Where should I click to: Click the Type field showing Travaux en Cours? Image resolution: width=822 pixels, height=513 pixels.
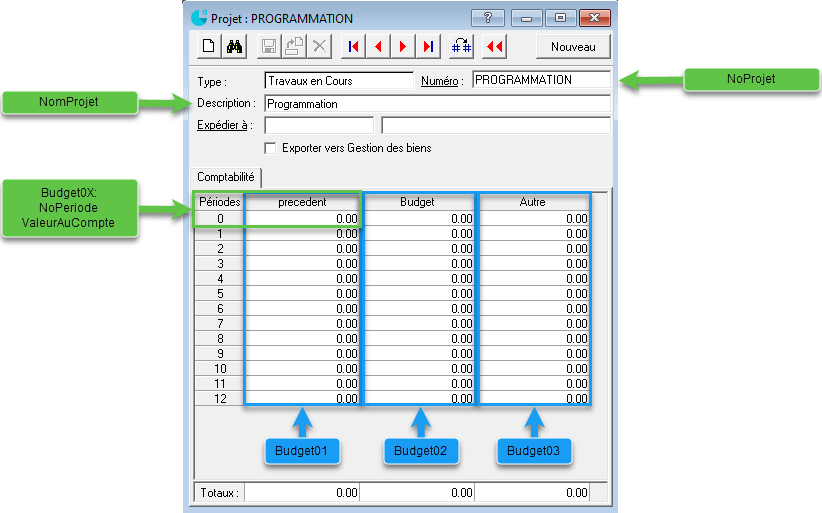pyautogui.click(x=338, y=80)
